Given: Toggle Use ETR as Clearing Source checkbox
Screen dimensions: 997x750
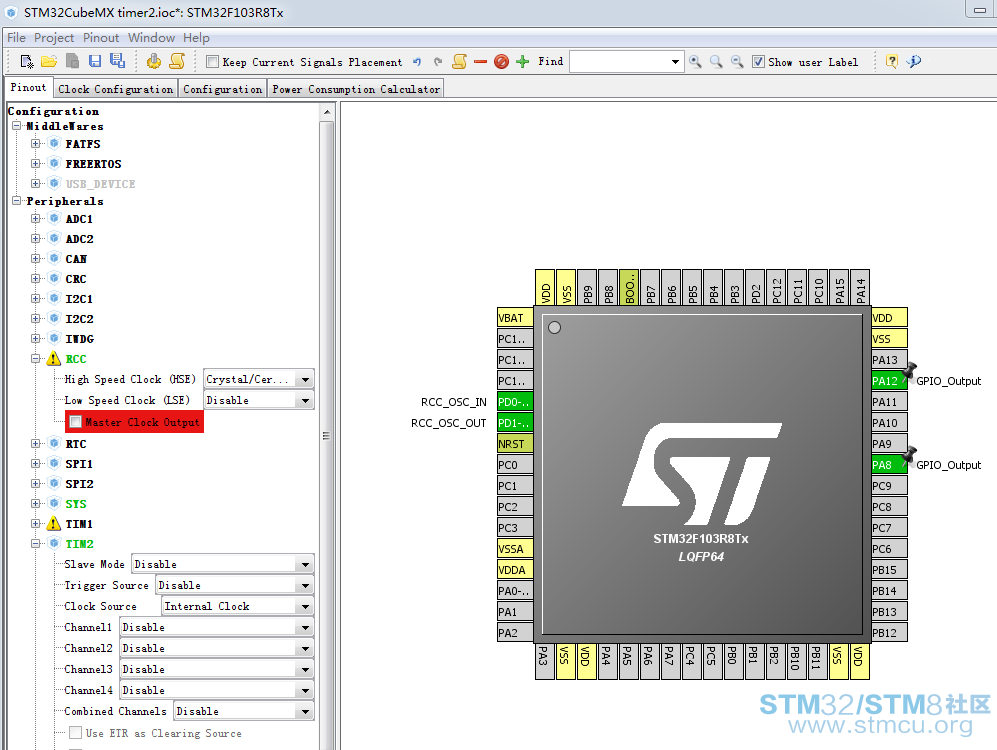Looking at the screenshot, I should (x=75, y=733).
